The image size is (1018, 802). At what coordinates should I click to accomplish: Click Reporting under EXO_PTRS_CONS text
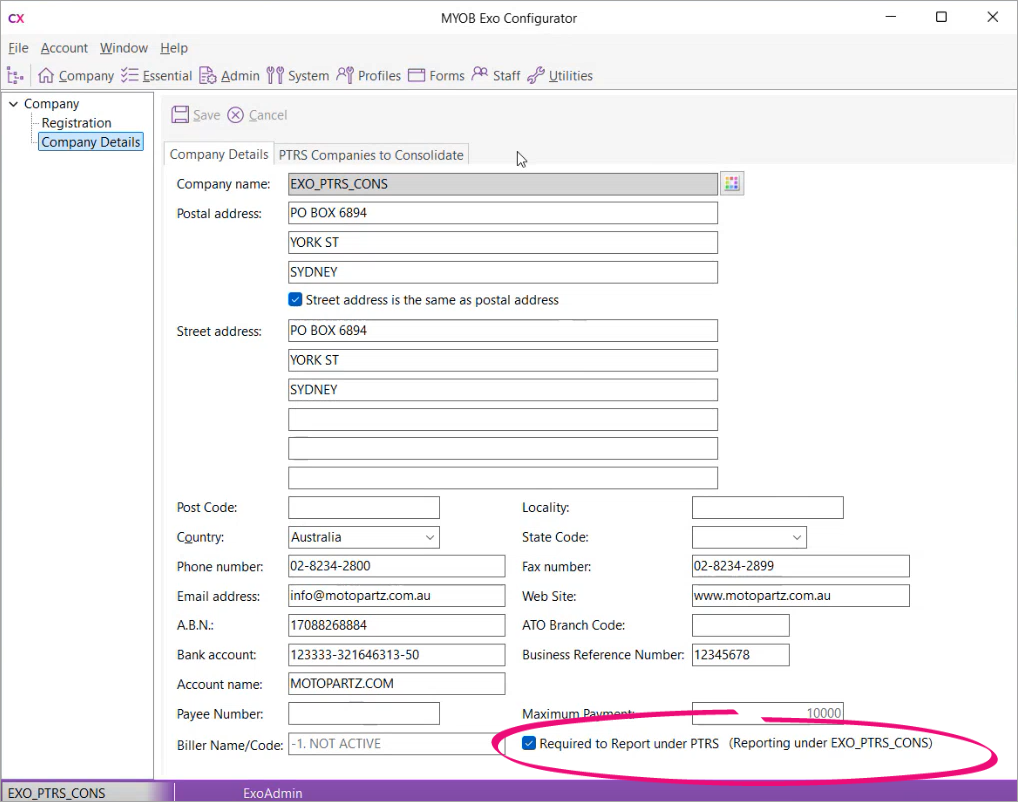(830, 743)
